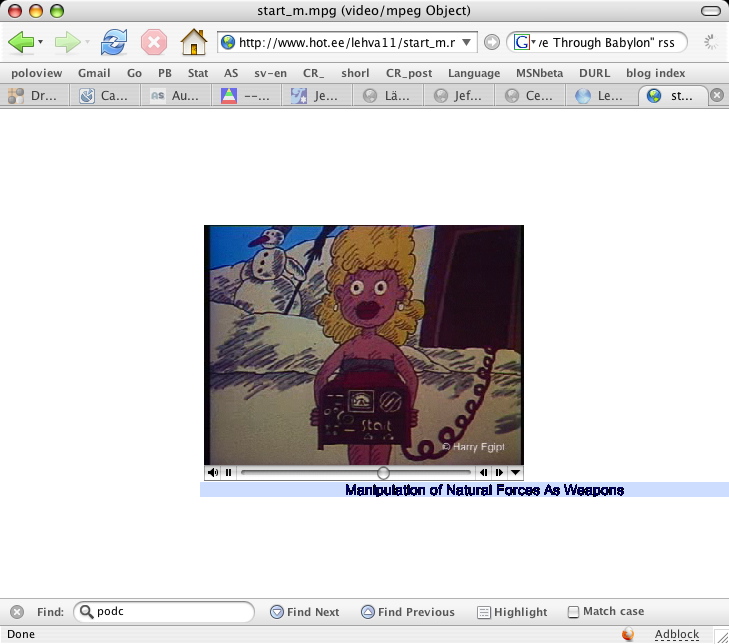Enable the Match case checkbox
This screenshot has width=729, height=644.
pyautogui.click(x=573, y=612)
